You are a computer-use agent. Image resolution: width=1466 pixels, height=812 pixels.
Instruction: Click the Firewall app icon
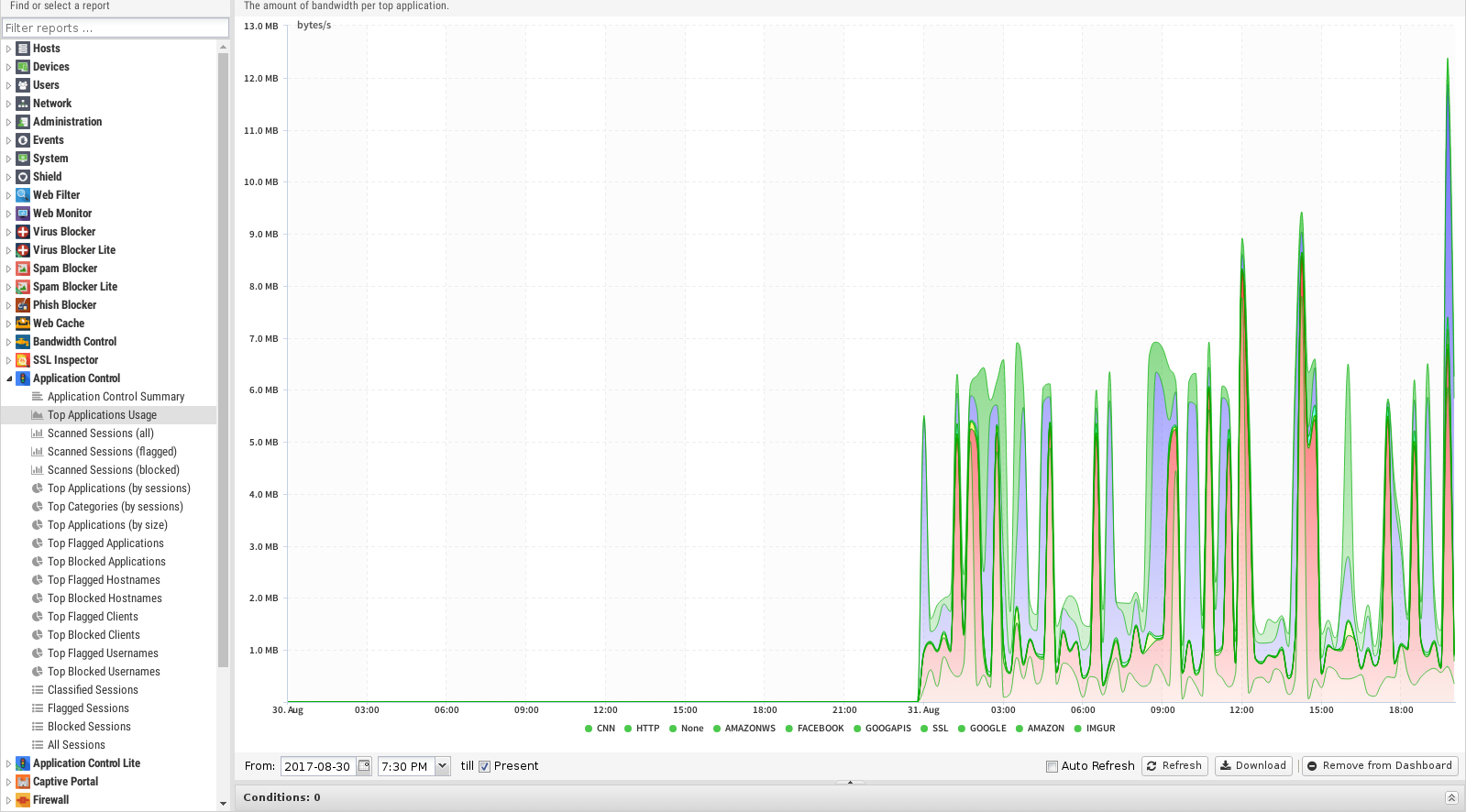23,800
